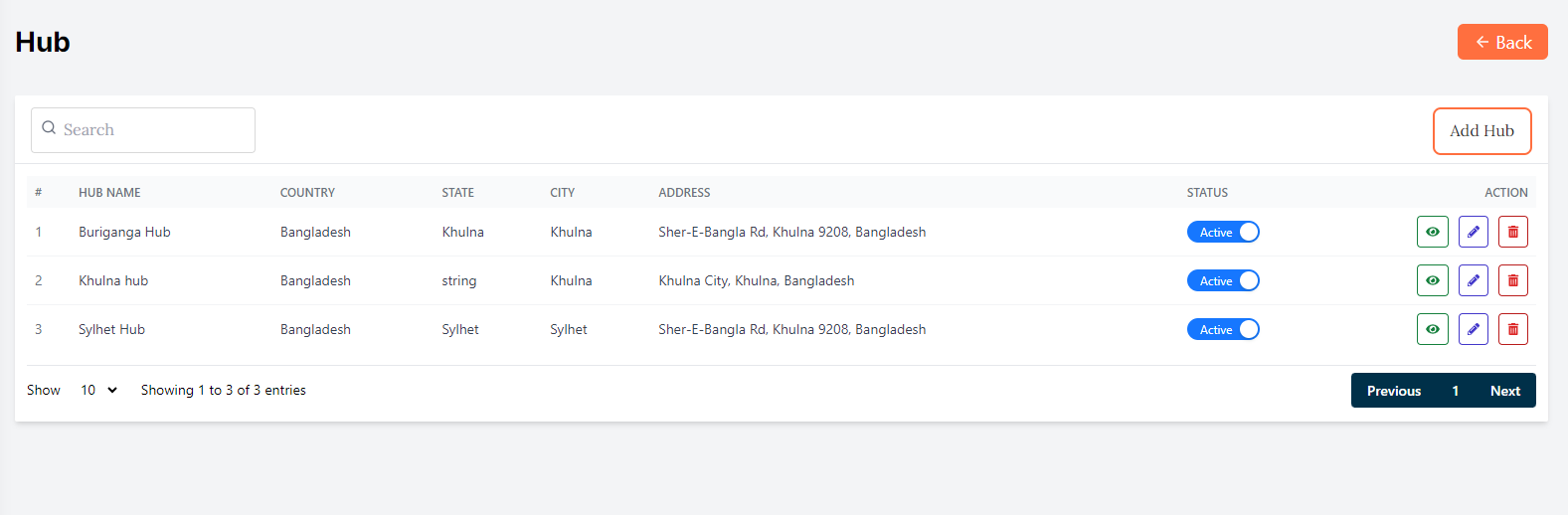Viewport: 1568px width, 515px height.
Task: Delete the Buriganga Hub row
Action: (x=1512, y=232)
